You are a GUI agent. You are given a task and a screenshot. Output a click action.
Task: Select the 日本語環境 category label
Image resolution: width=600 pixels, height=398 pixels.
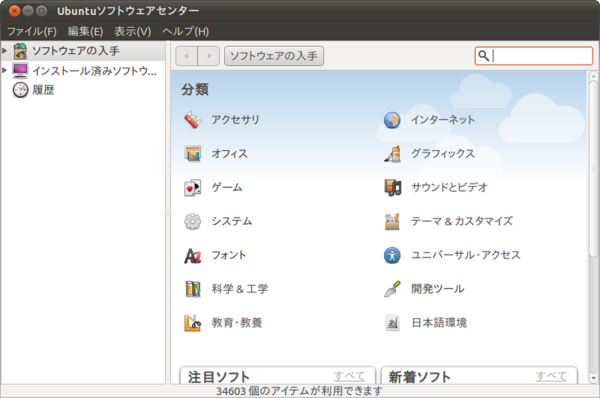click(x=439, y=323)
